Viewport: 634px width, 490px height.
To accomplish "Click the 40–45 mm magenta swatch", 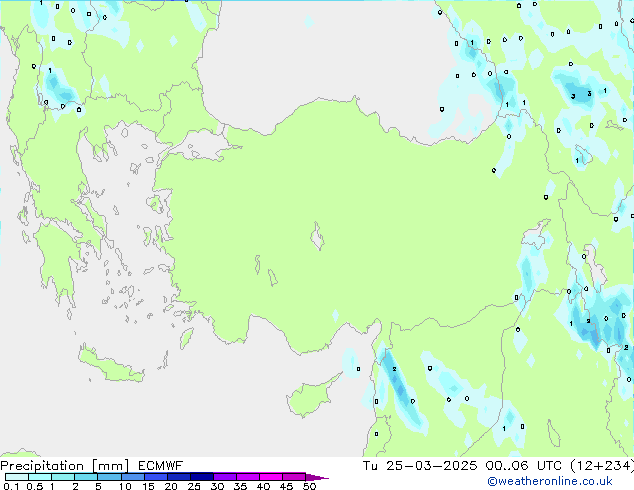I will point(271,477).
